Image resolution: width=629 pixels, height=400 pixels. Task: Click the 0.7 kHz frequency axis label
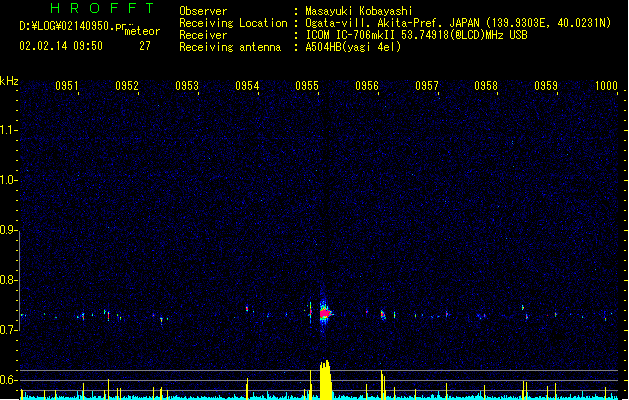tap(8, 330)
